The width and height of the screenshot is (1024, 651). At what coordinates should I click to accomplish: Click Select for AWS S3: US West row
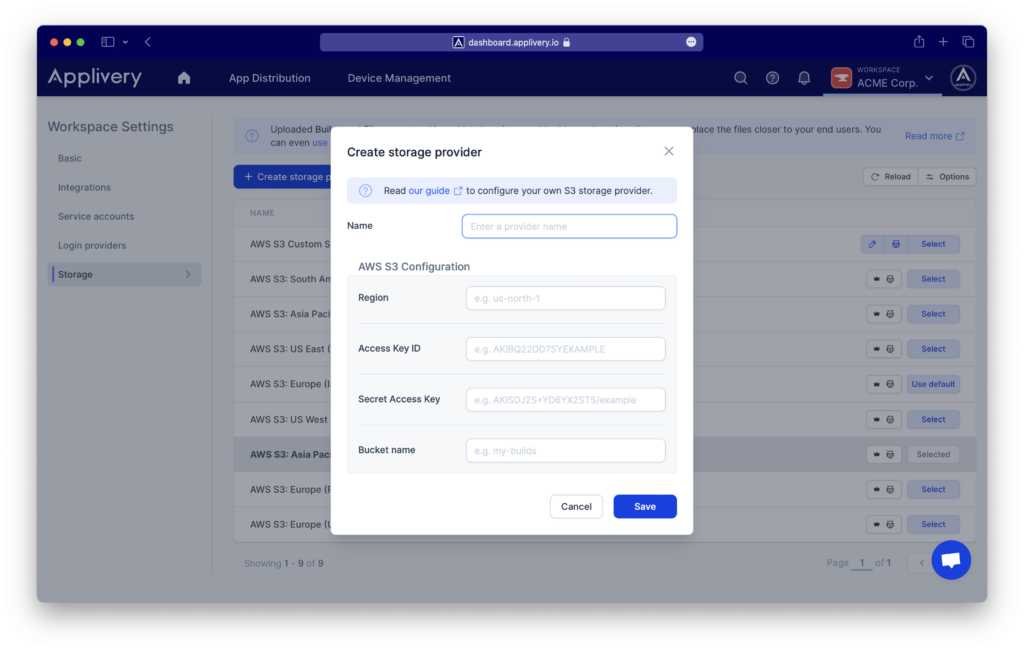coord(933,420)
